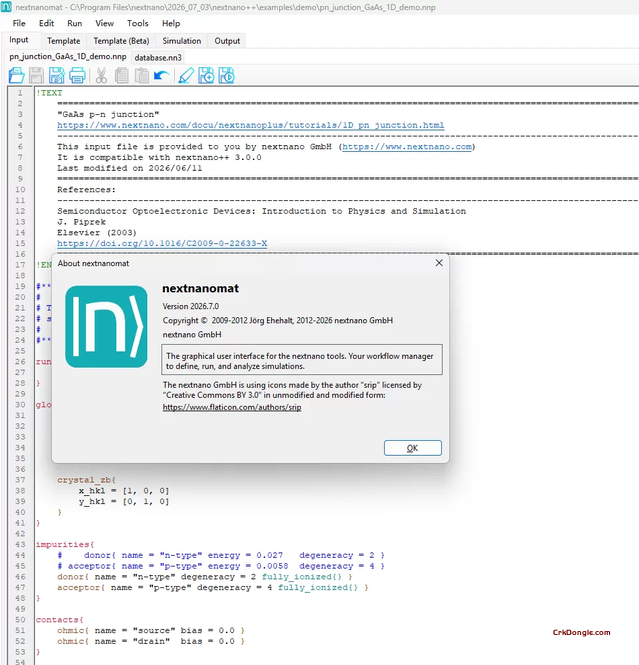
Task: Click the 'J. Piprek' author line
Action: coord(81,222)
